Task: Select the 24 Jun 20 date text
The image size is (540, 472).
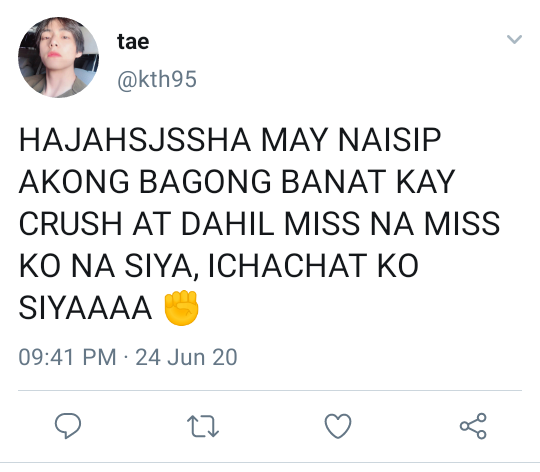Action: (186, 357)
